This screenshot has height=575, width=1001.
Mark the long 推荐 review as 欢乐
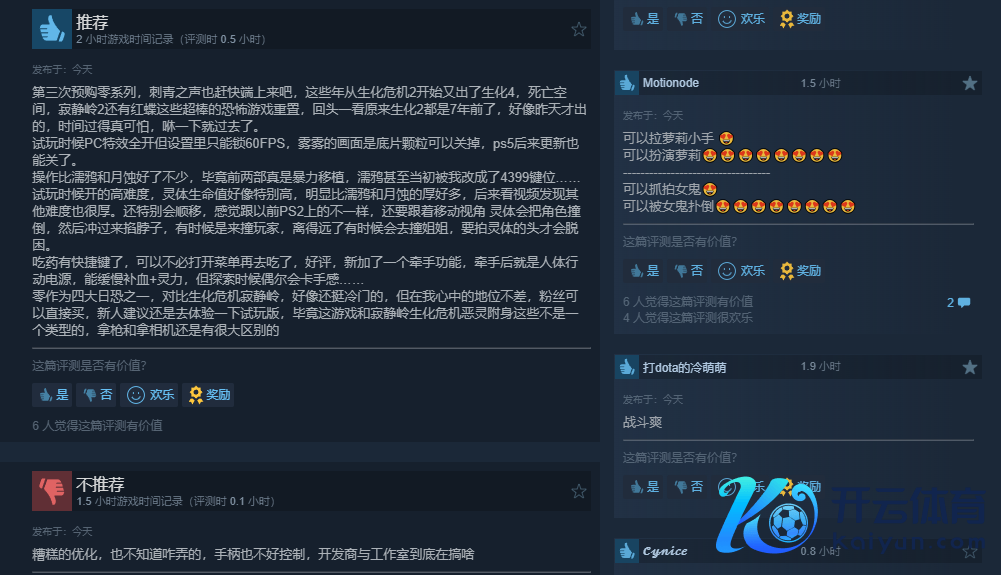[150, 395]
